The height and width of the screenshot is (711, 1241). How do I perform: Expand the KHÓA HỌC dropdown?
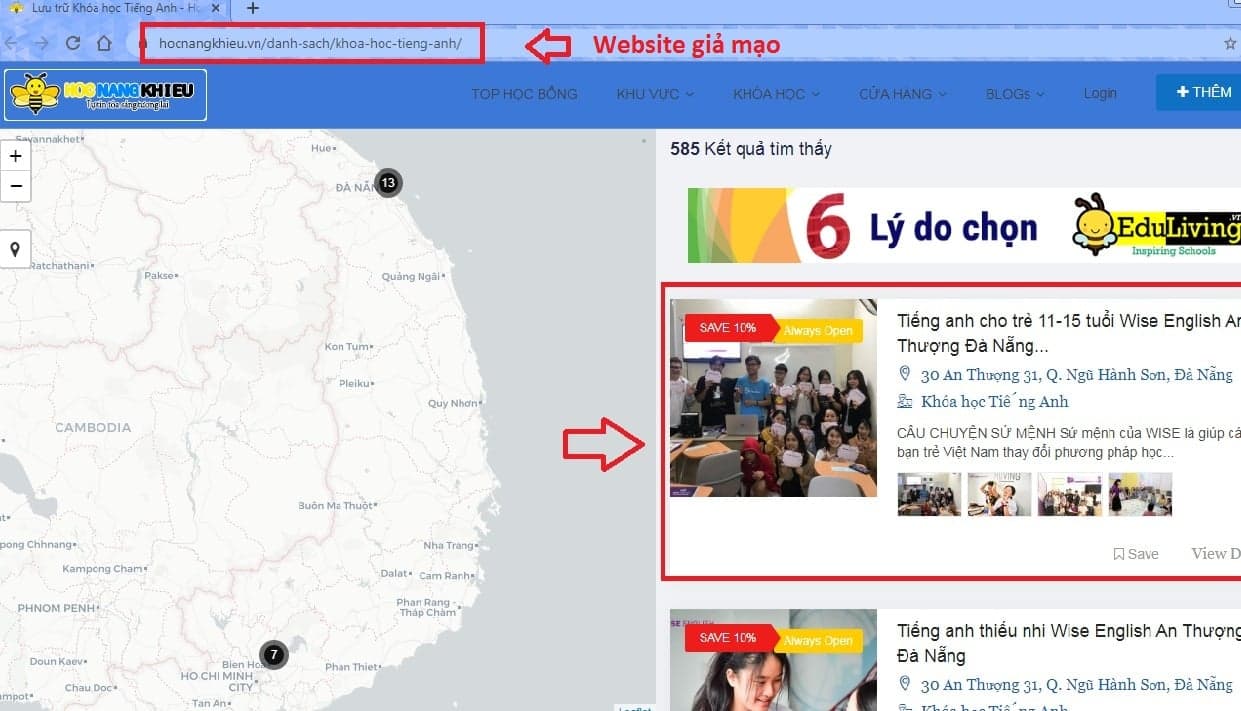tap(776, 94)
